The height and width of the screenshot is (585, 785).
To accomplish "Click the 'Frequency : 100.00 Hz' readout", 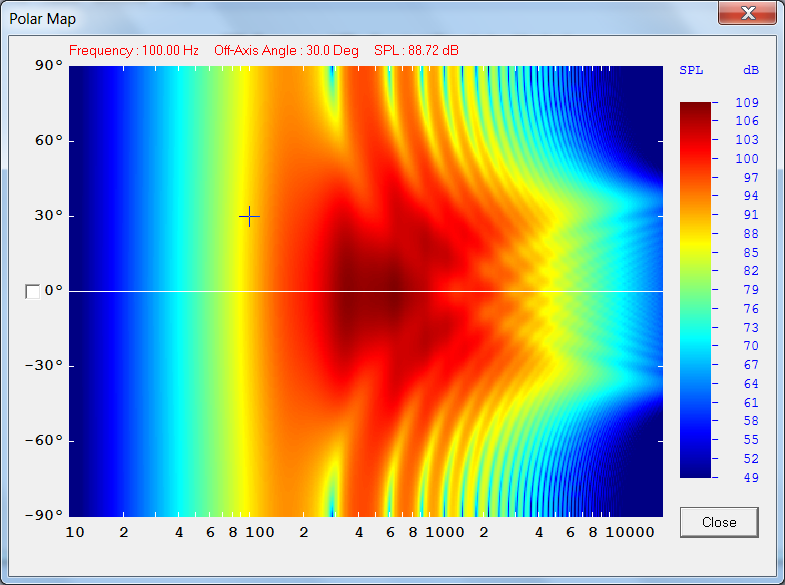I will [x=134, y=51].
